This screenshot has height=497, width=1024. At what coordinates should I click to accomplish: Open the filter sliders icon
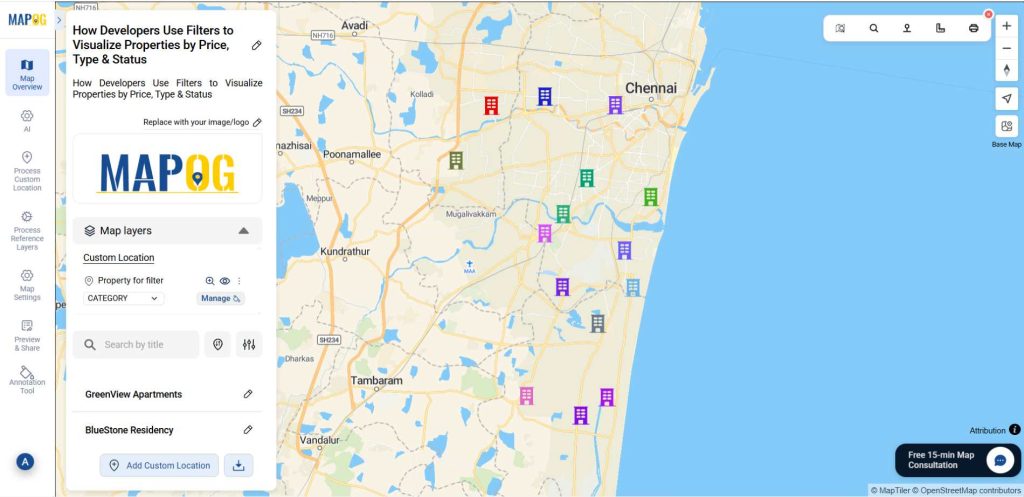249,344
